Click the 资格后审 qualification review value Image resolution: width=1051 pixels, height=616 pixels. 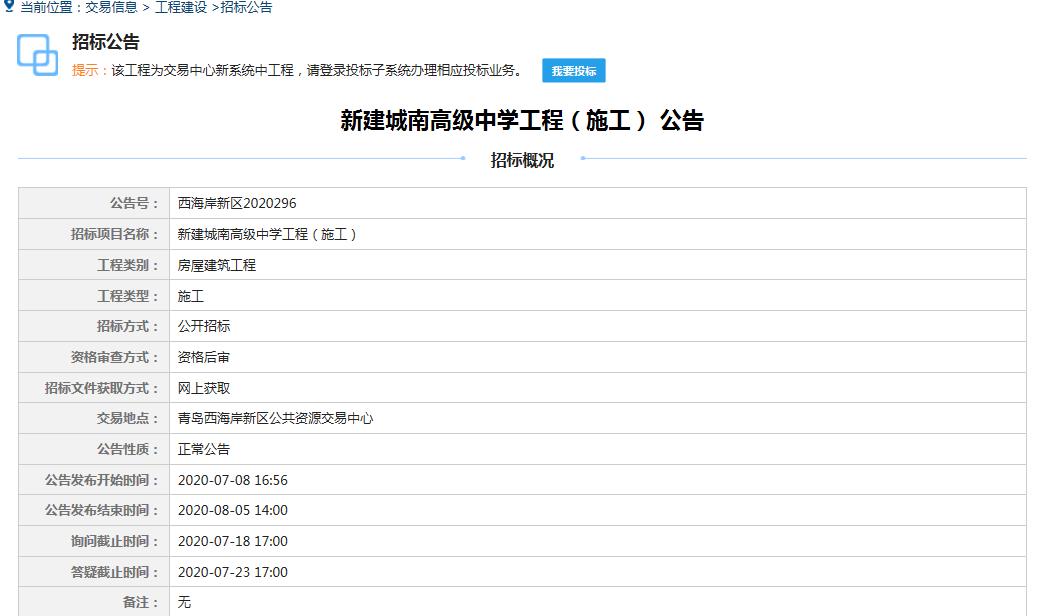[204, 357]
